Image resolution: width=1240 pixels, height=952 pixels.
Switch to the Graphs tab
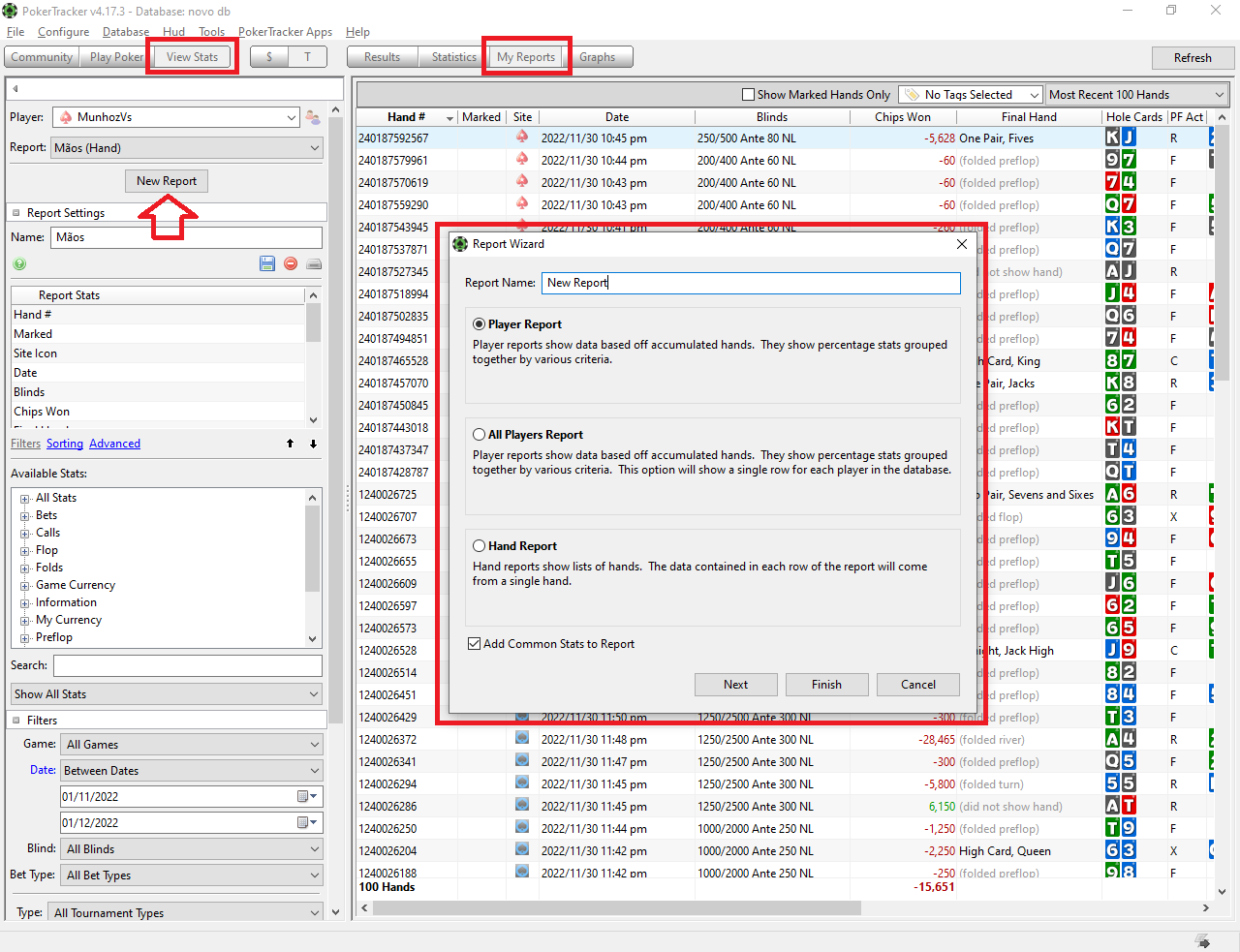[x=597, y=57]
